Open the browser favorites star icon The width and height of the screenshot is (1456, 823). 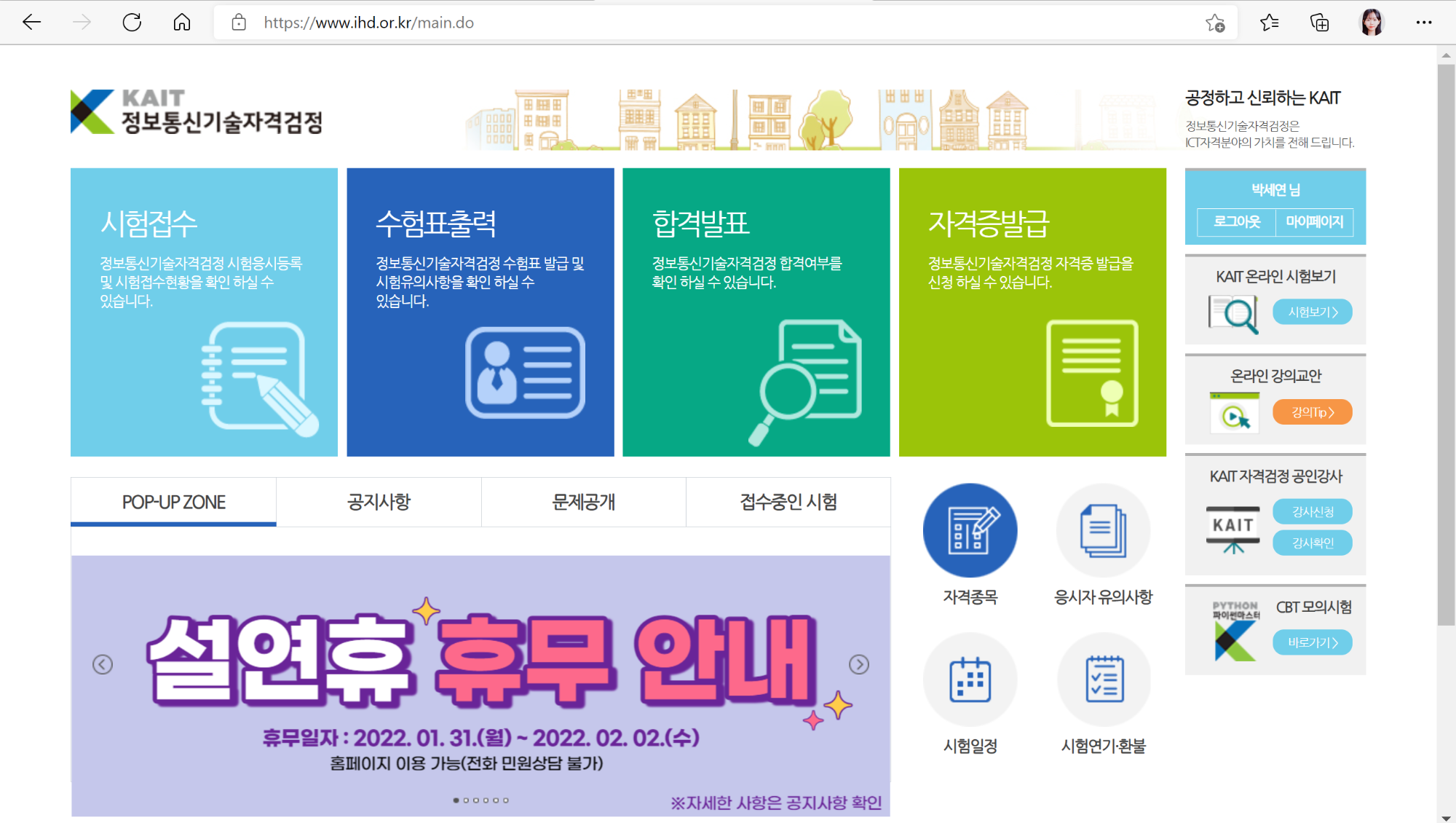(x=1270, y=23)
